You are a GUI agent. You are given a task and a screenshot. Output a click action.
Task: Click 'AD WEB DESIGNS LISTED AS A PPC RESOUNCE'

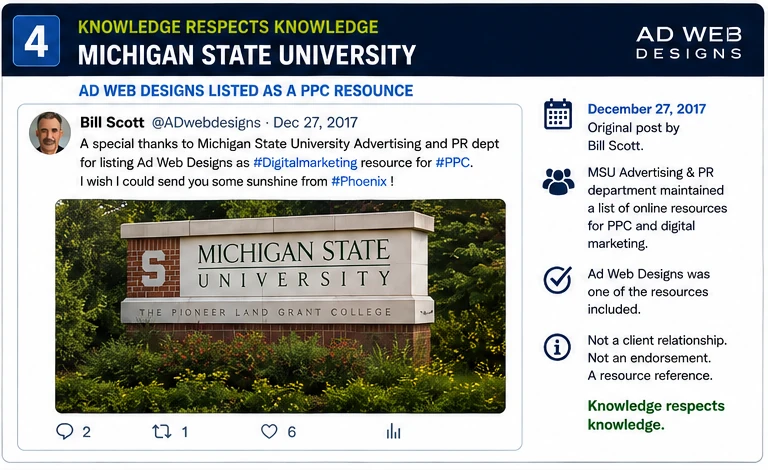click(246, 91)
